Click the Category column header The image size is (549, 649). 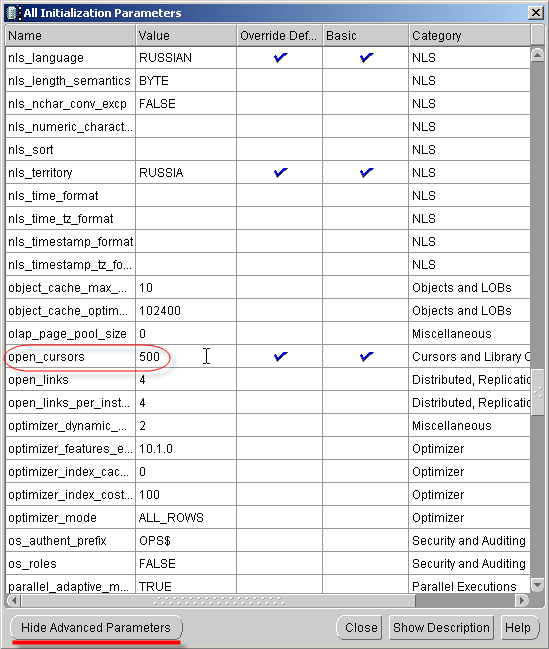469,36
